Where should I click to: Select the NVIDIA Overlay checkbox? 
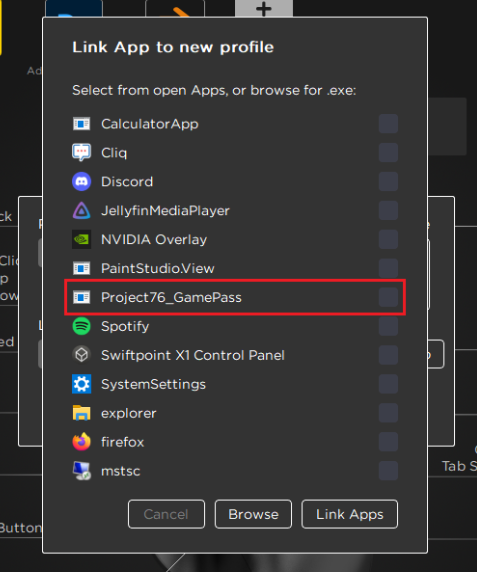tap(388, 239)
